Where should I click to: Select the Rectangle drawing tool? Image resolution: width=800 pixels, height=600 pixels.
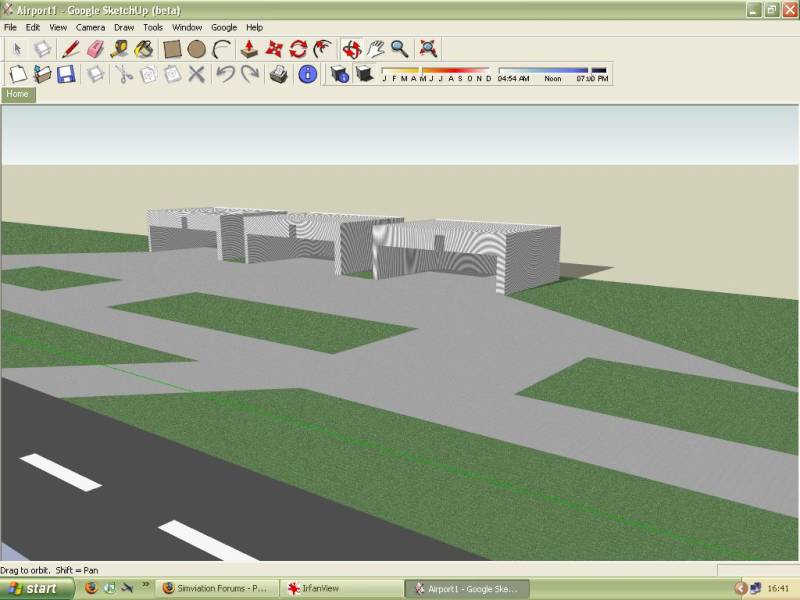[x=172, y=48]
